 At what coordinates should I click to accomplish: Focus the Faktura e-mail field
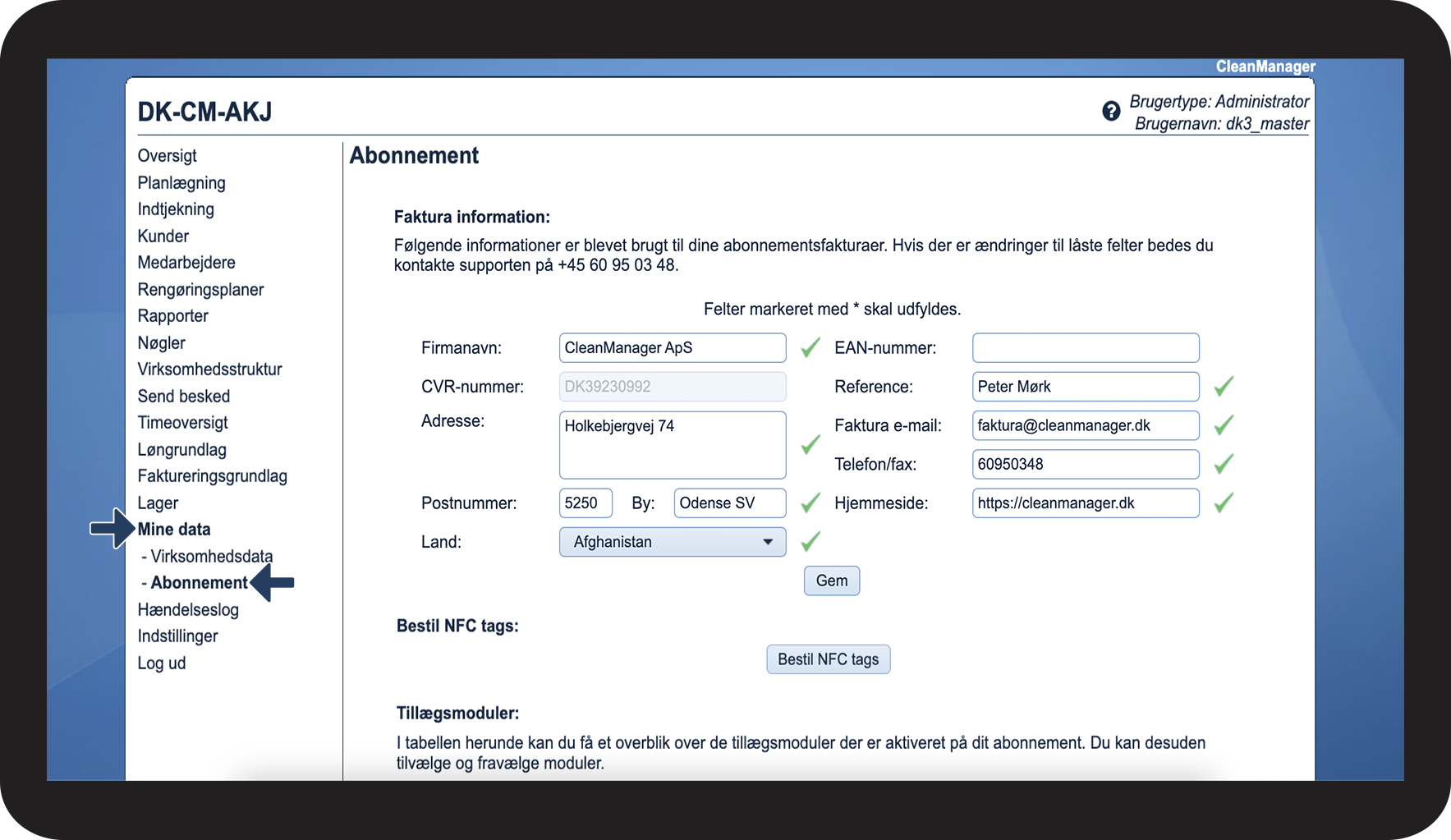click(x=1086, y=425)
